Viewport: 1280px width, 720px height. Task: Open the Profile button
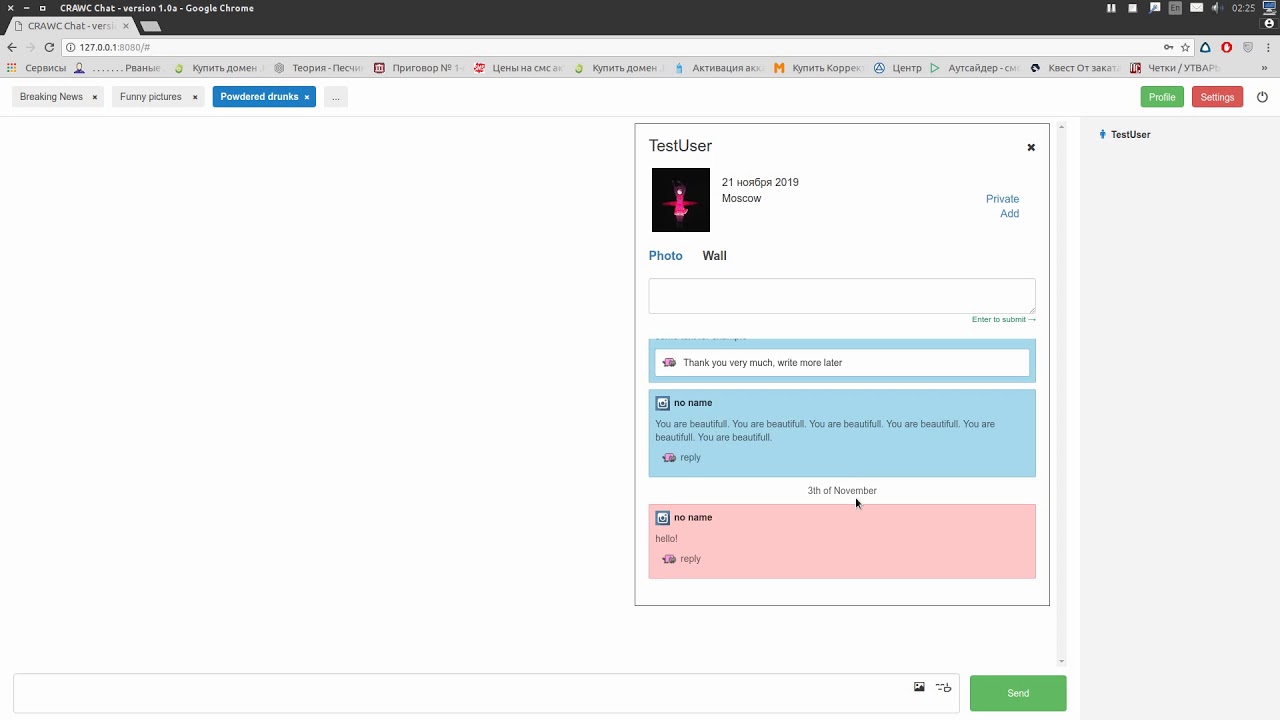coord(1162,97)
